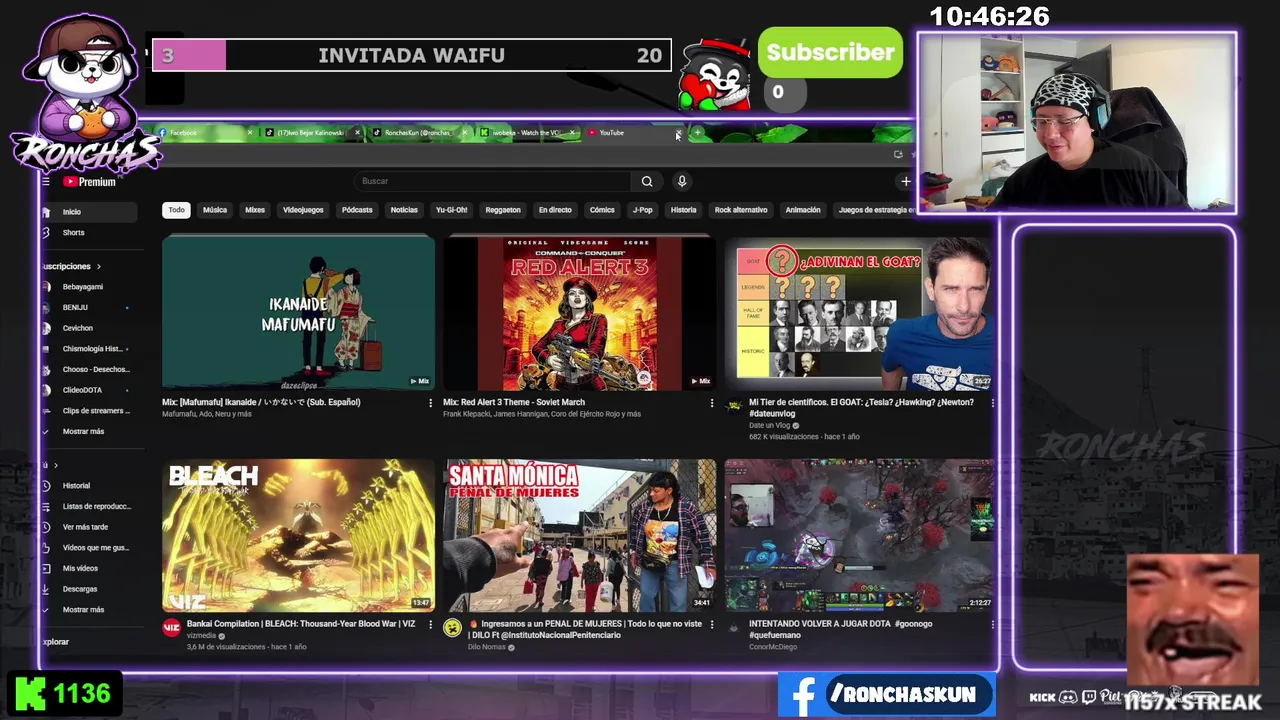Click the VIZ channel avatar
Screen dimensions: 1280x720
(x=171, y=628)
